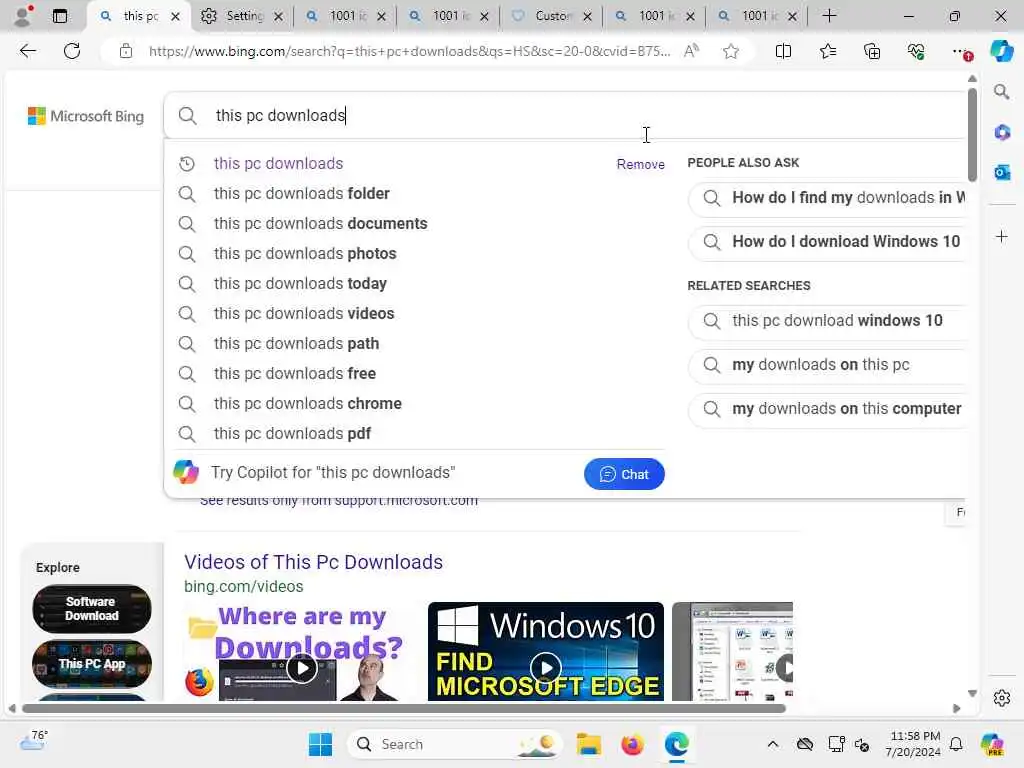This screenshot has height=768, width=1024.
Task: Open Explore 'Software Download' chip
Action: pos(91,609)
